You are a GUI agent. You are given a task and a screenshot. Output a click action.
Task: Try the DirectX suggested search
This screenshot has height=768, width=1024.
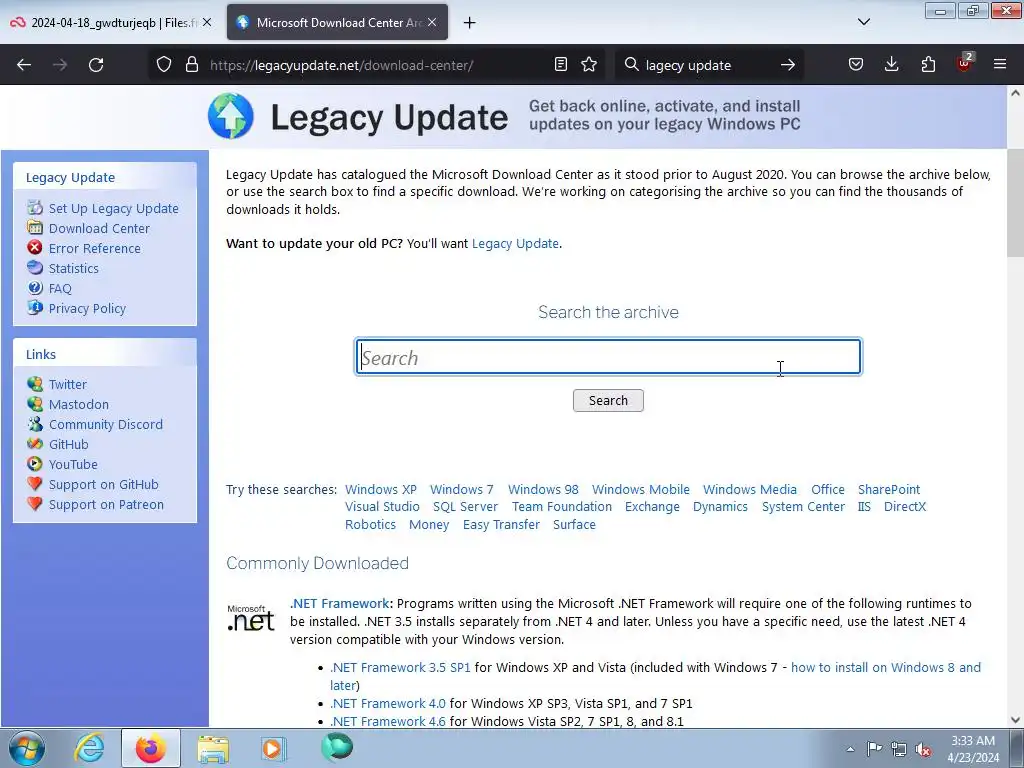pos(904,507)
